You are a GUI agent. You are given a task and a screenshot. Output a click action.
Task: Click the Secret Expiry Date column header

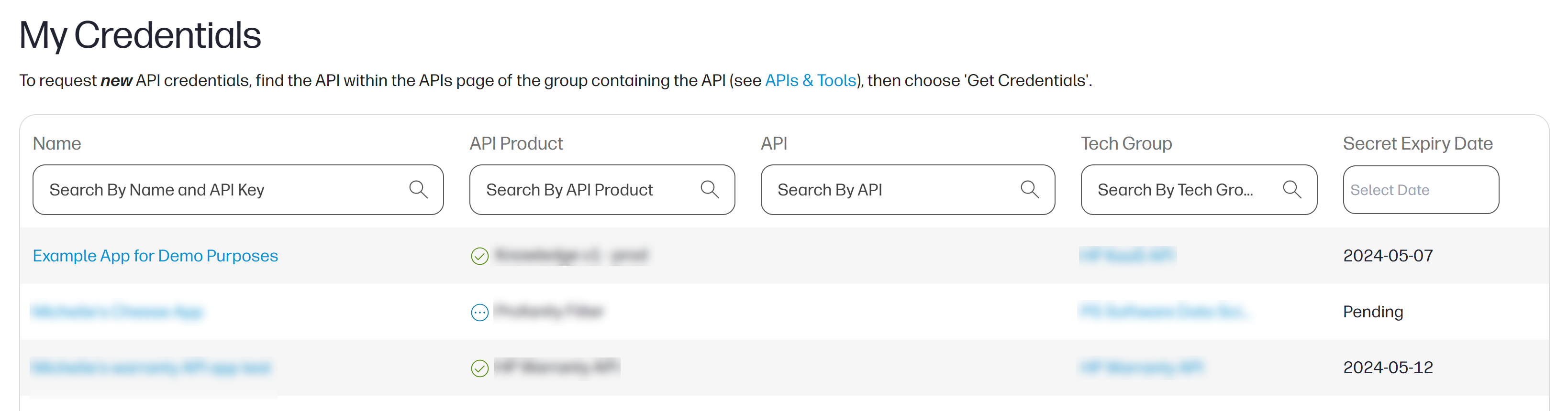pyautogui.click(x=1418, y=143)
